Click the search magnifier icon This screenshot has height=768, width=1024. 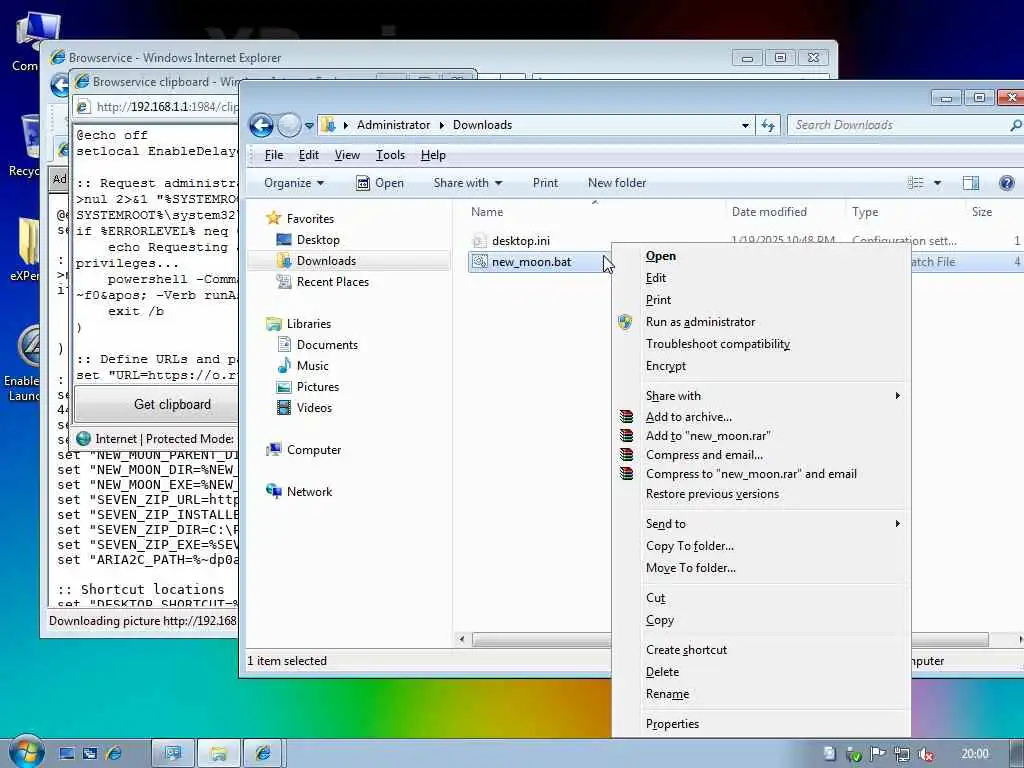tap(1016, 125)
